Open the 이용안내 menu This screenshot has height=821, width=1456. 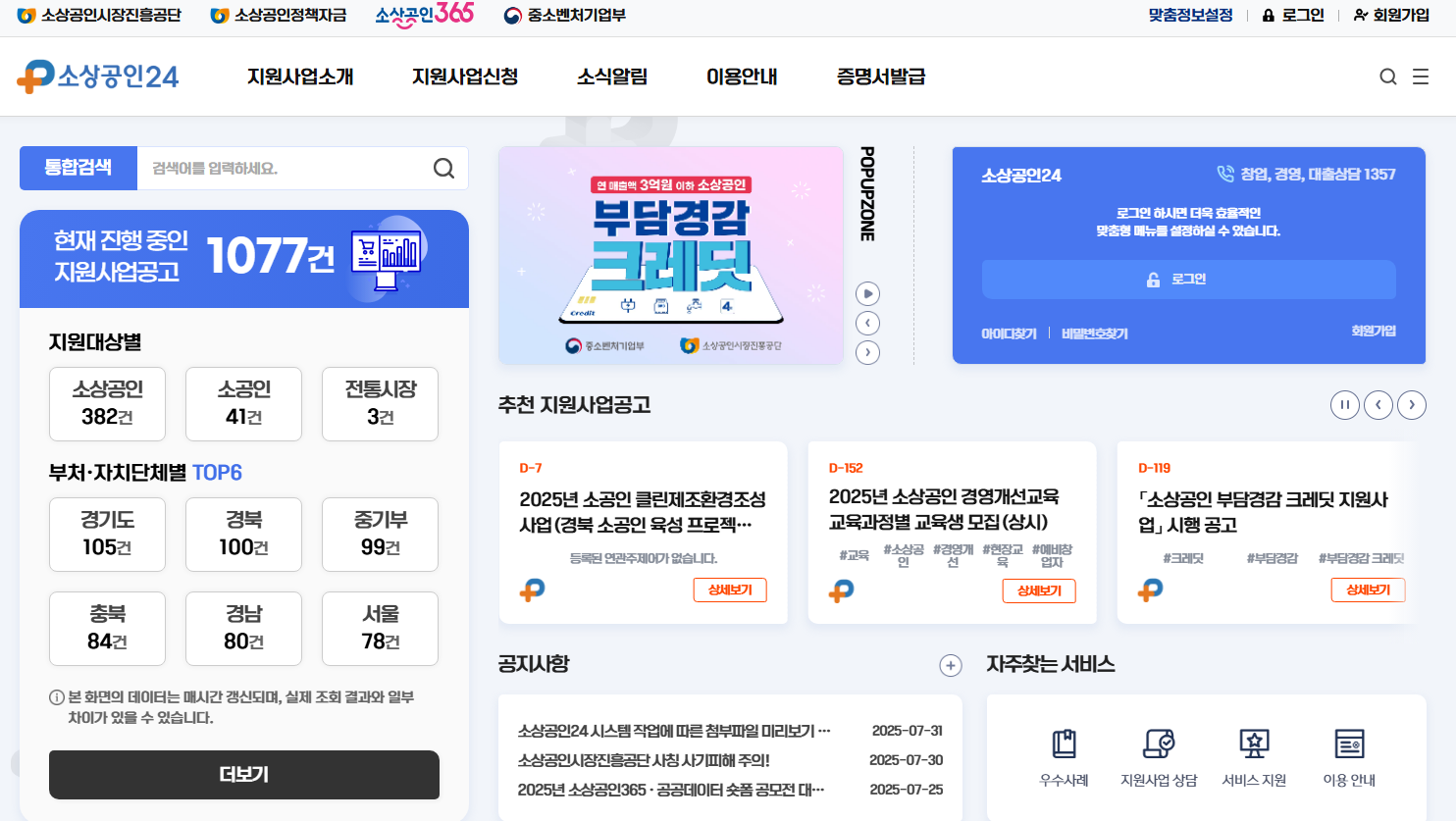742,77
